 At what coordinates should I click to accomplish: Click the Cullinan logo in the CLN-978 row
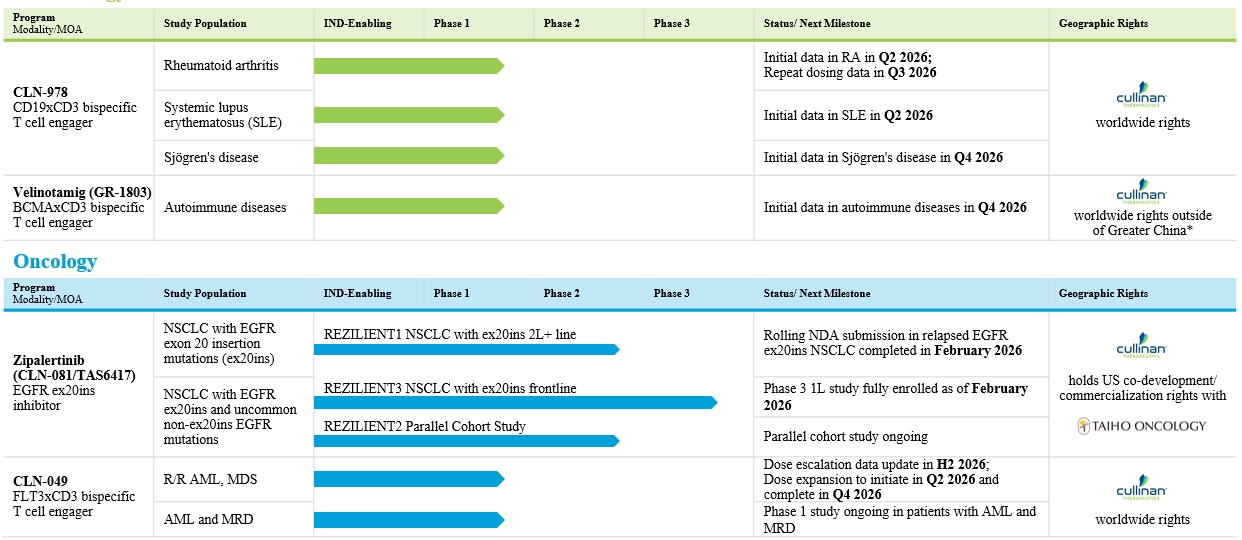pyautogui.click(x=1142, y=99)
